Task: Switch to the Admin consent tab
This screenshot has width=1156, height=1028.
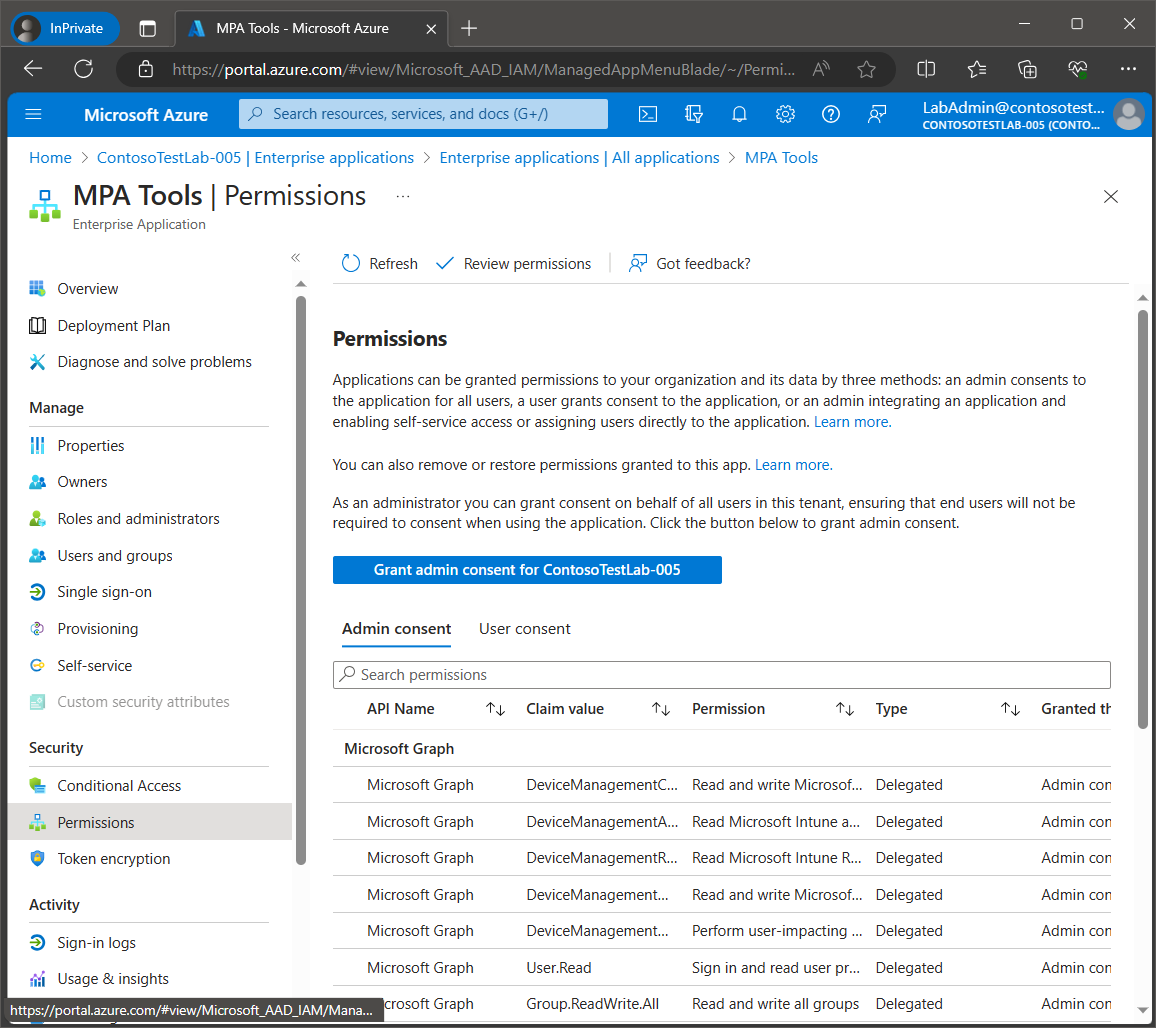Action: 396,629
